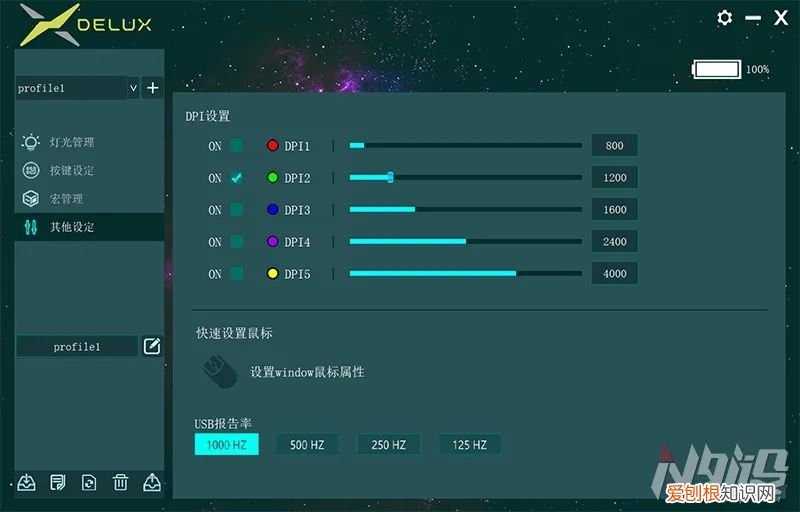
Task: Minimize the Delux window
Action: (x=753, y=18)
